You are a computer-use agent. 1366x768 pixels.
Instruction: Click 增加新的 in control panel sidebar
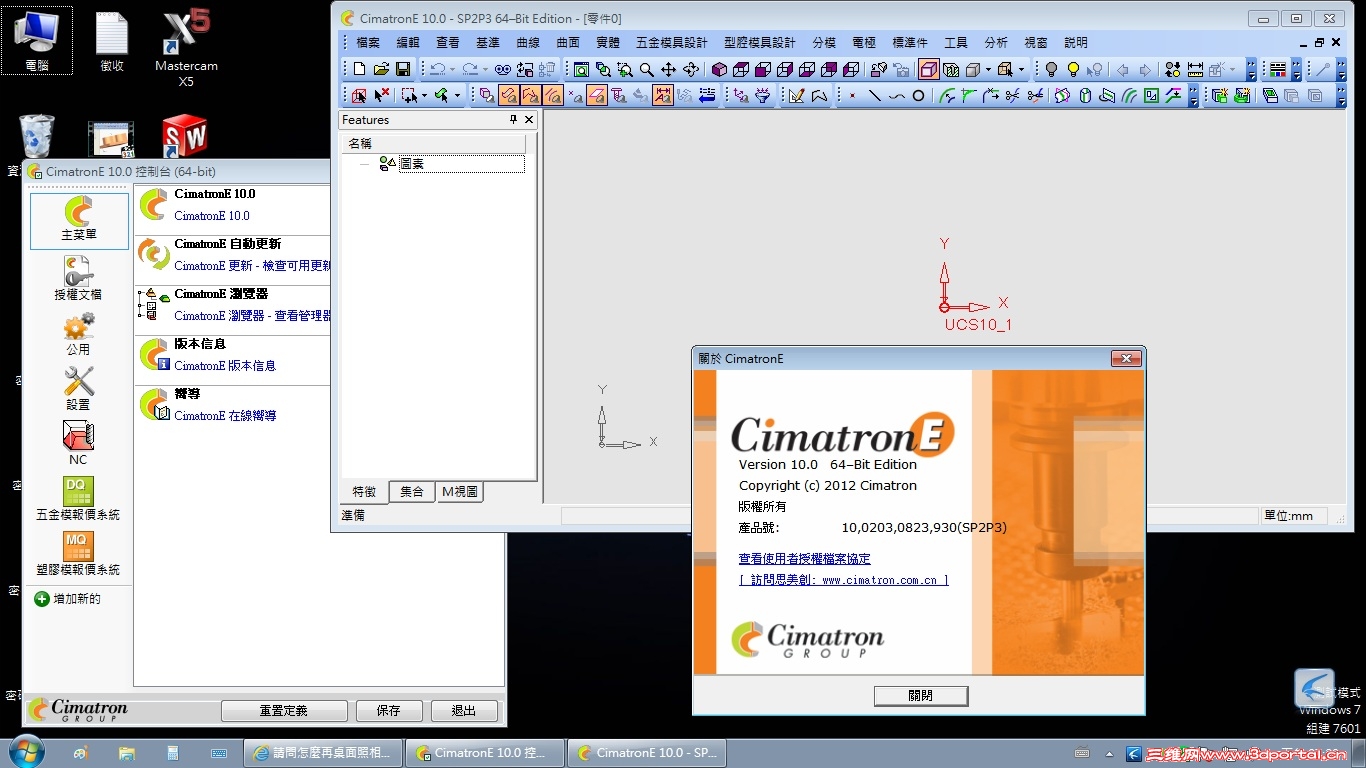point(68,598)
